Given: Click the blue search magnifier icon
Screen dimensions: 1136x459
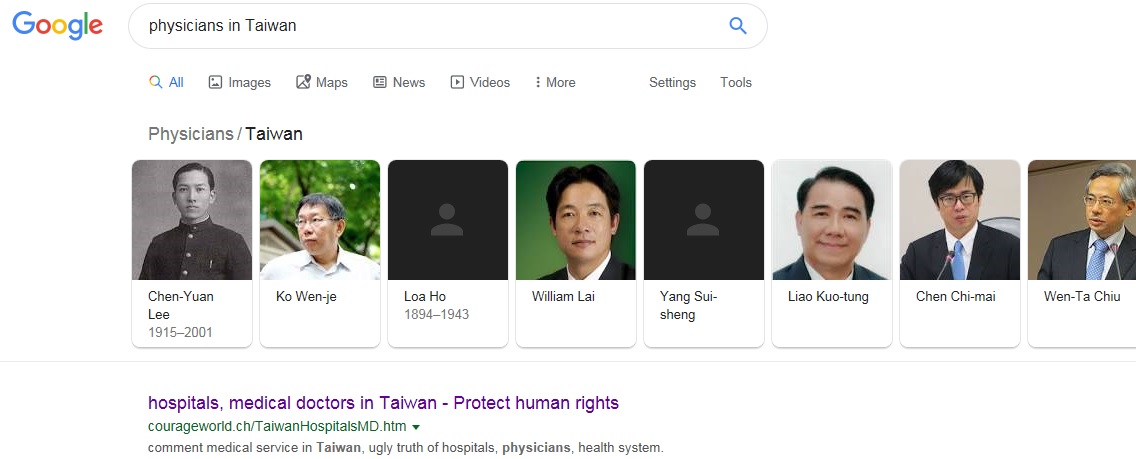Looking at the screenshot, I should pyautogui.click(x=738, y=26).
